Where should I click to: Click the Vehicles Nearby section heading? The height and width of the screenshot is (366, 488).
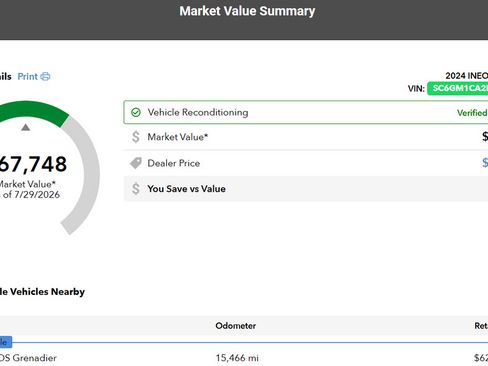point(42,292)
